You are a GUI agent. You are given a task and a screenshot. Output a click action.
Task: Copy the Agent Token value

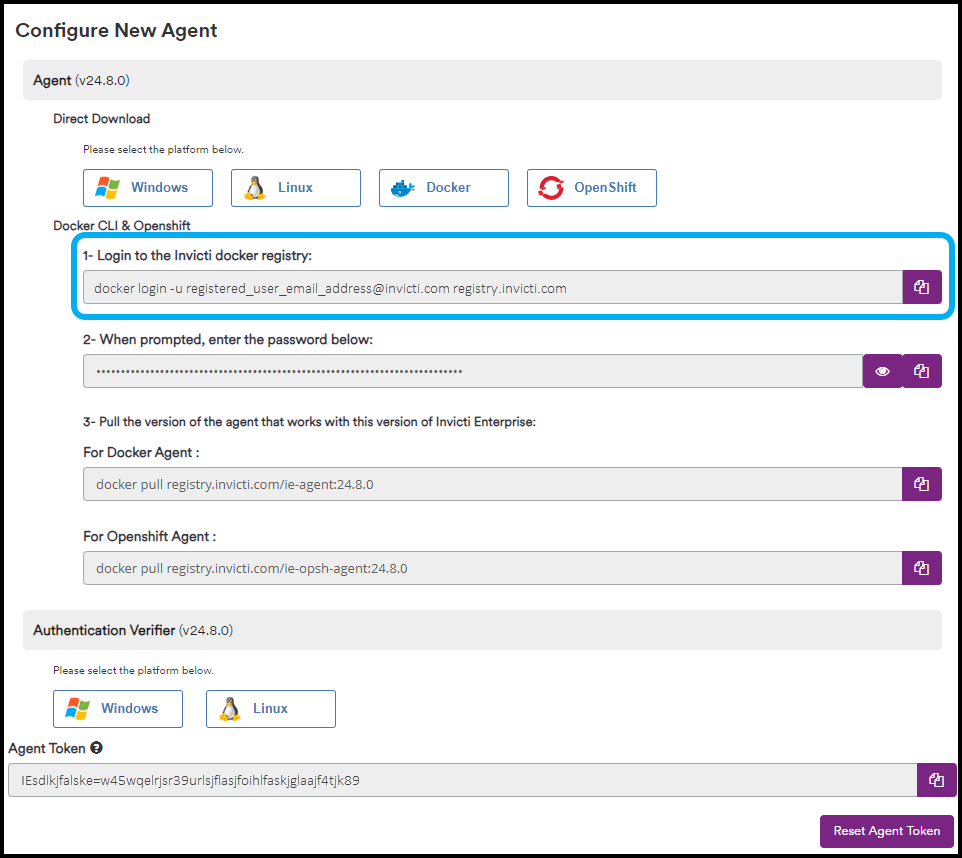(x=936, y=780)
